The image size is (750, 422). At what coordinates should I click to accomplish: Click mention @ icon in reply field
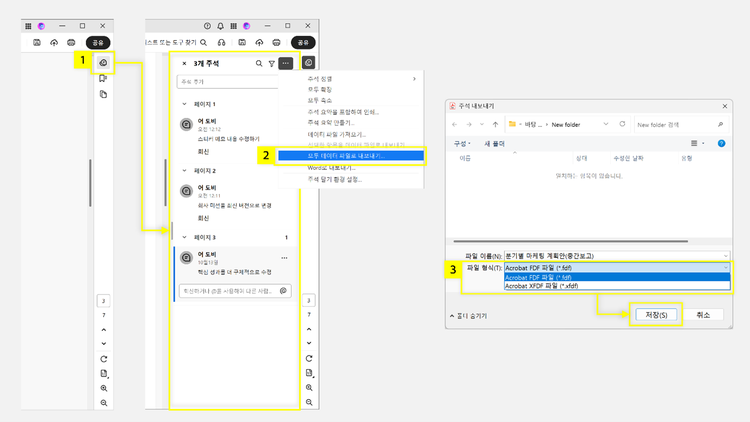pyautogui.click(x=283, y=290)
